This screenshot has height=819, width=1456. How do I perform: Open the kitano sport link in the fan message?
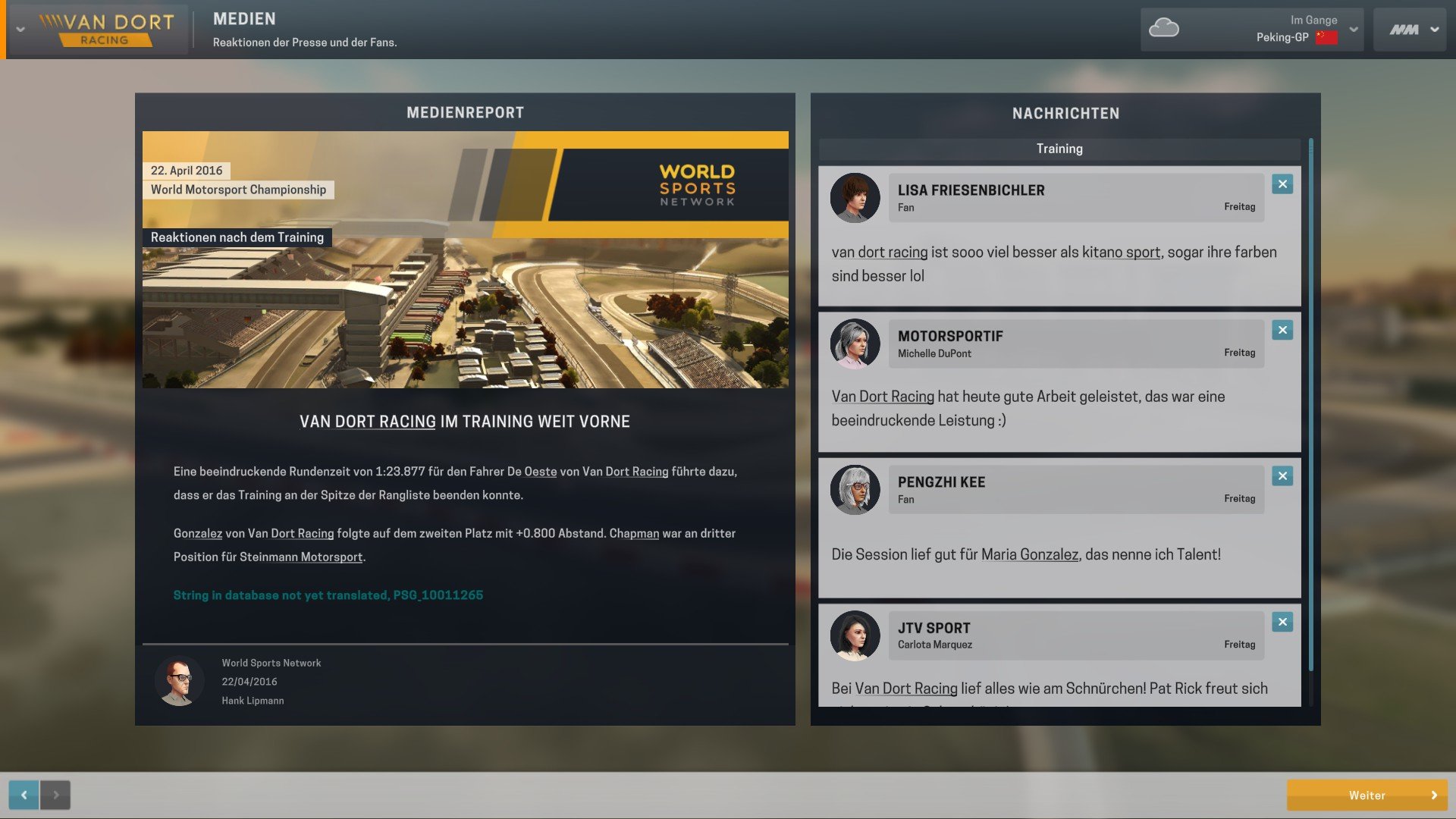pyautogui.click(x=1121, y=253)
